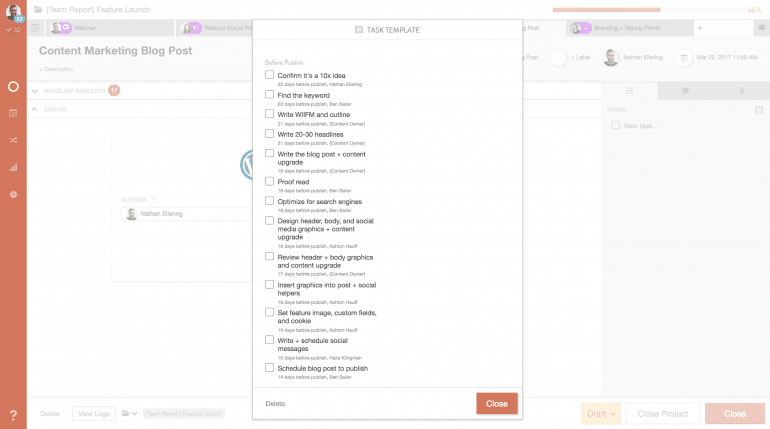Open the Draft status dropdown

pyautogui.click(x=601, y=414)
